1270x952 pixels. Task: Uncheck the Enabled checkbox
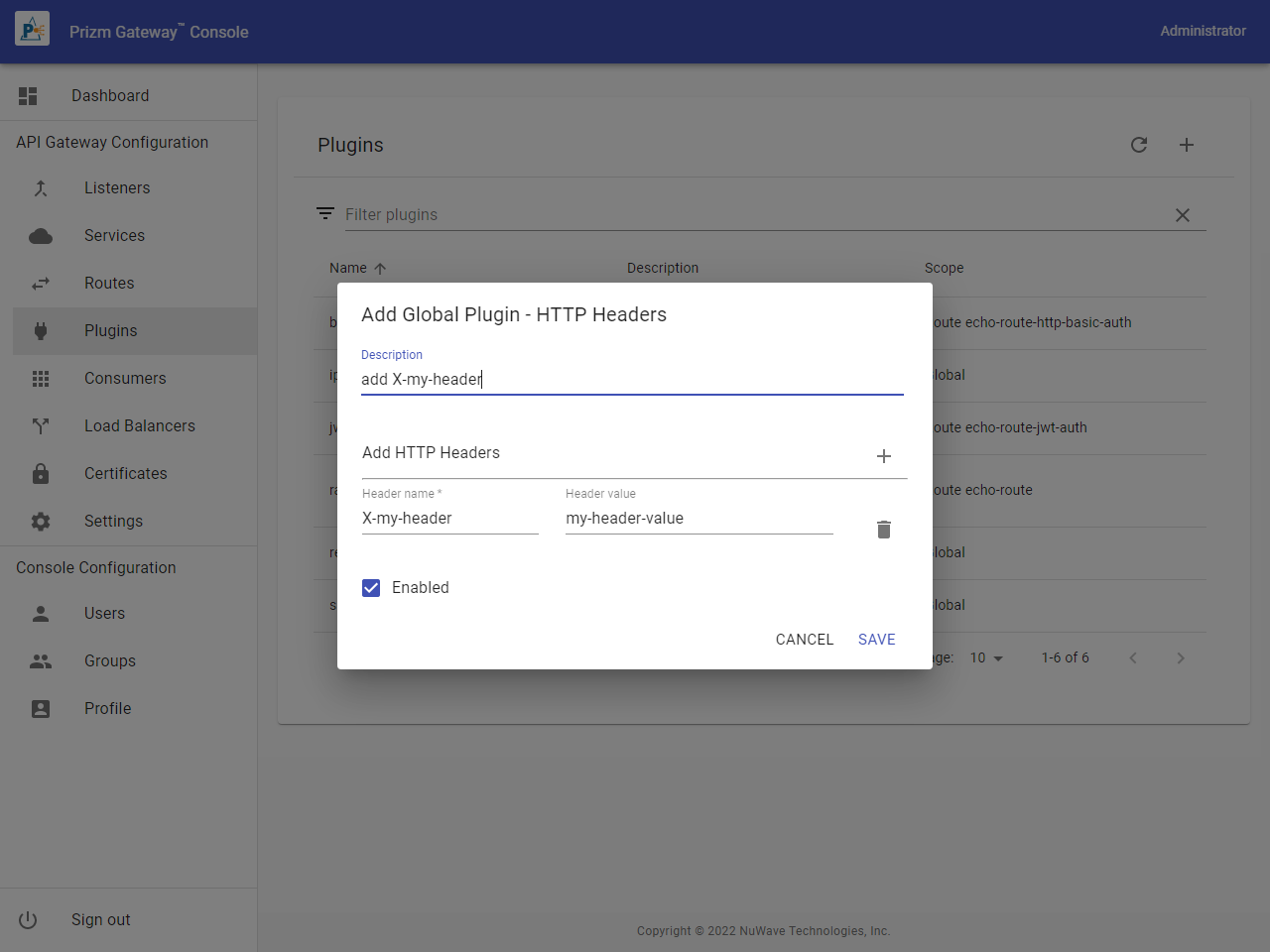click(371, 588)
